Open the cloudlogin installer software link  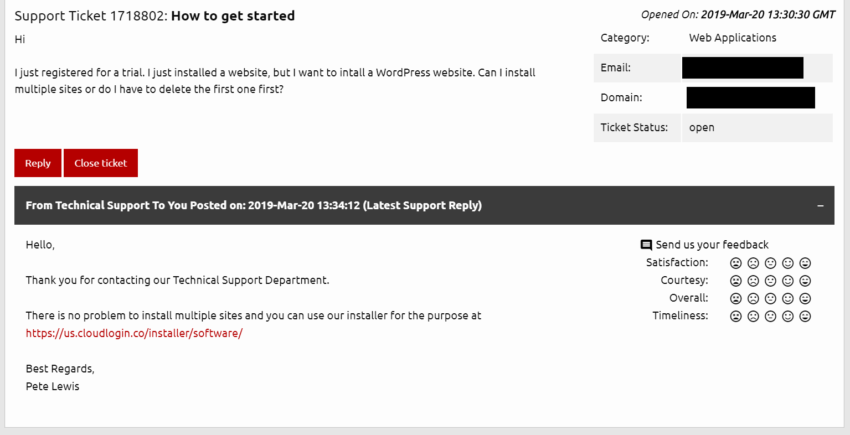pyautogui.click(x=134, y=333)
